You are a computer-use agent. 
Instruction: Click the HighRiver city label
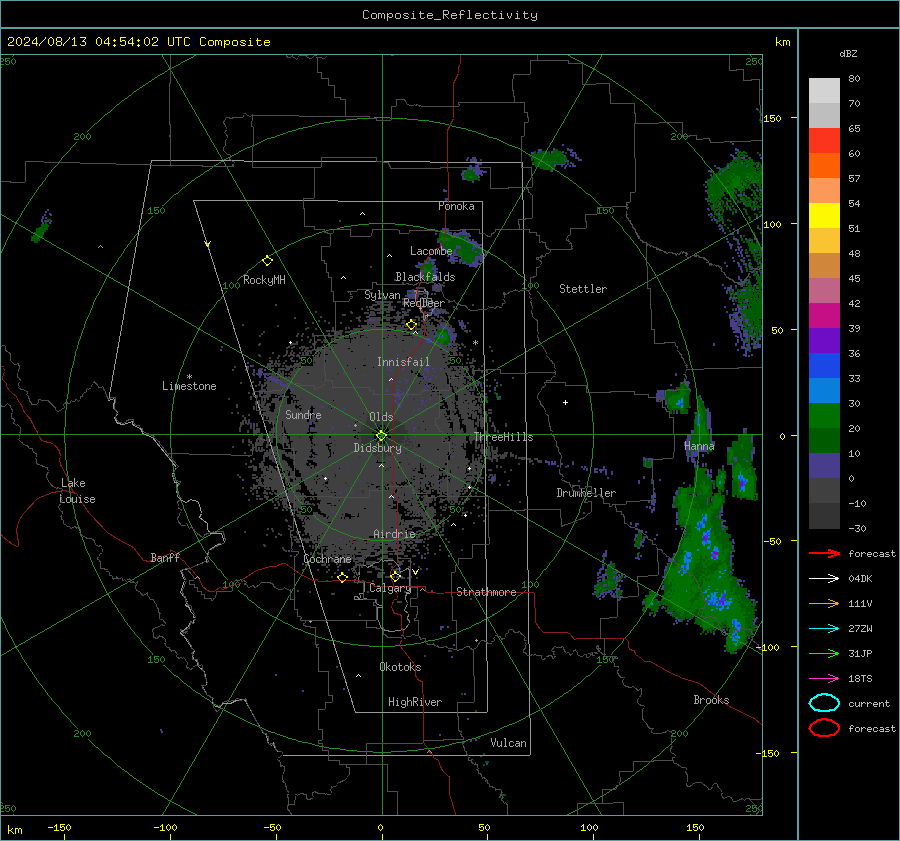[415, 702]
